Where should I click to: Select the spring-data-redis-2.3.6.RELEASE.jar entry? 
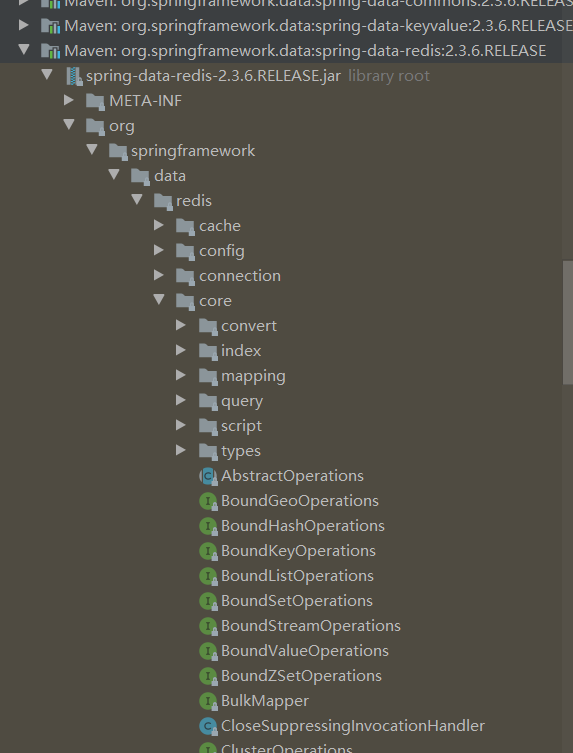pyautogui.click(x=213, y=76)
